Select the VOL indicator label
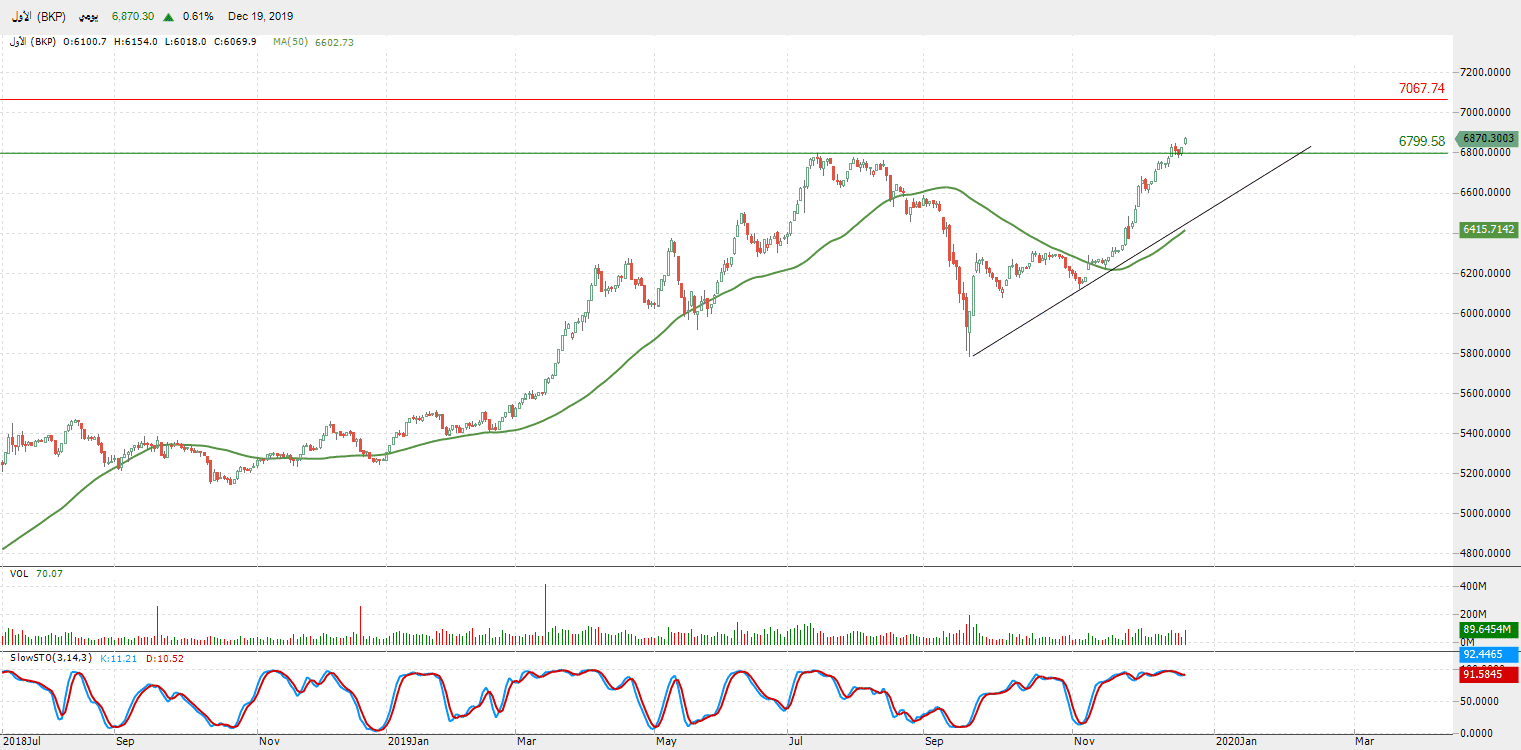1521x750 pixels. coord(19,574)
